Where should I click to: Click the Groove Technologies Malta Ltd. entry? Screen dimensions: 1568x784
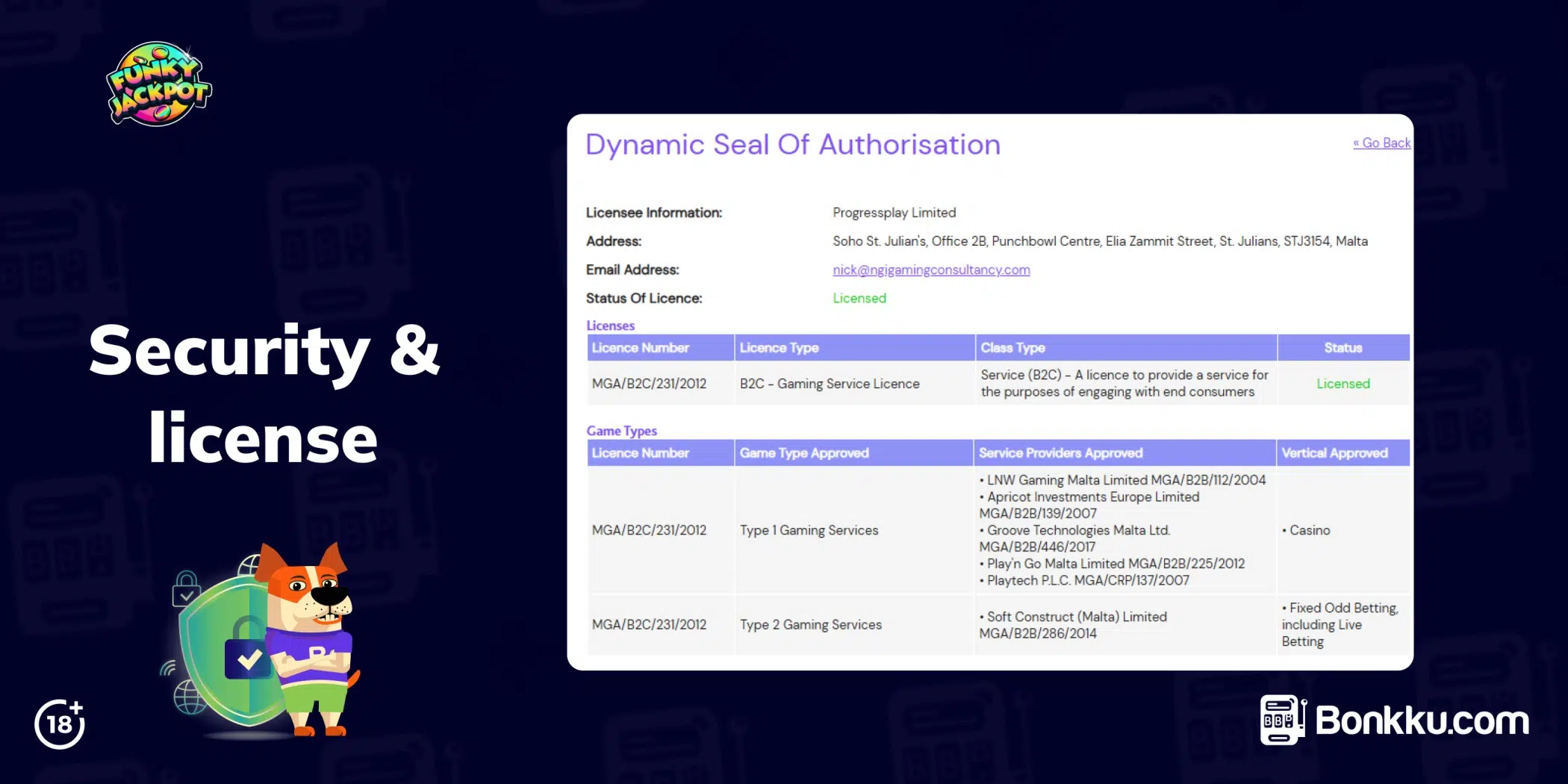[x=1075, y=538]
